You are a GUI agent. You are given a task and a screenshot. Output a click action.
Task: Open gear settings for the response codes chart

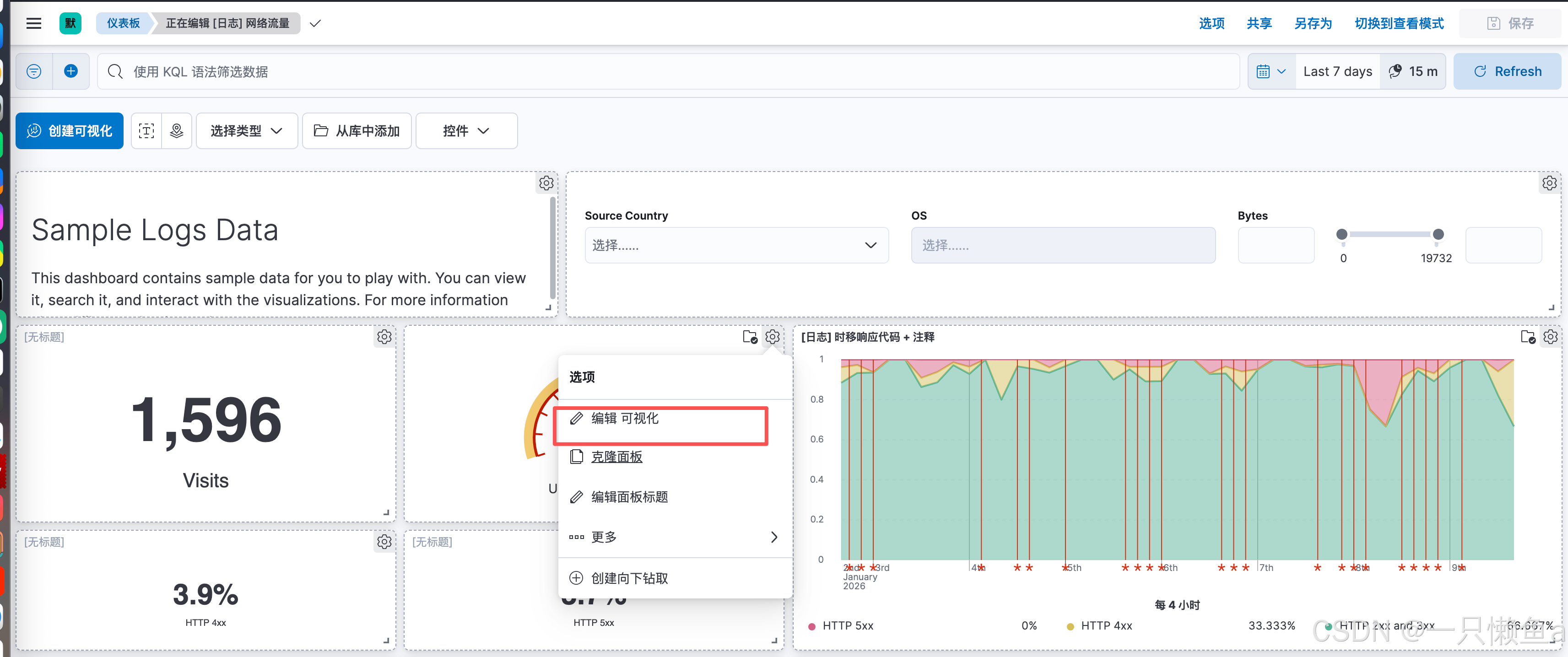[x=1550, y=336]
